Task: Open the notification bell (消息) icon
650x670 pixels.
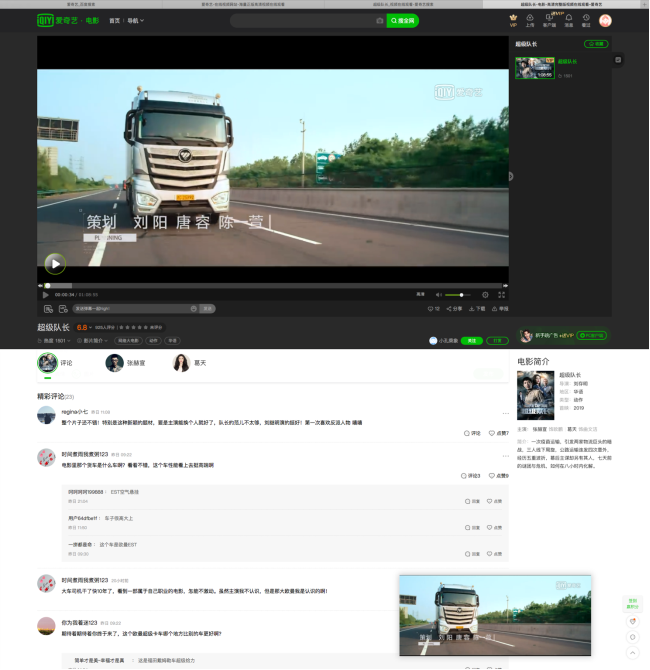Action: 569,20
